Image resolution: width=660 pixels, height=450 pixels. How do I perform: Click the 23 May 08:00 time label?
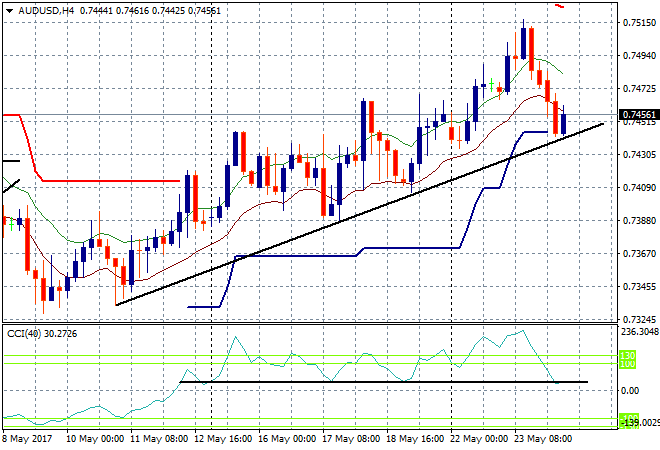pos(543,439)
